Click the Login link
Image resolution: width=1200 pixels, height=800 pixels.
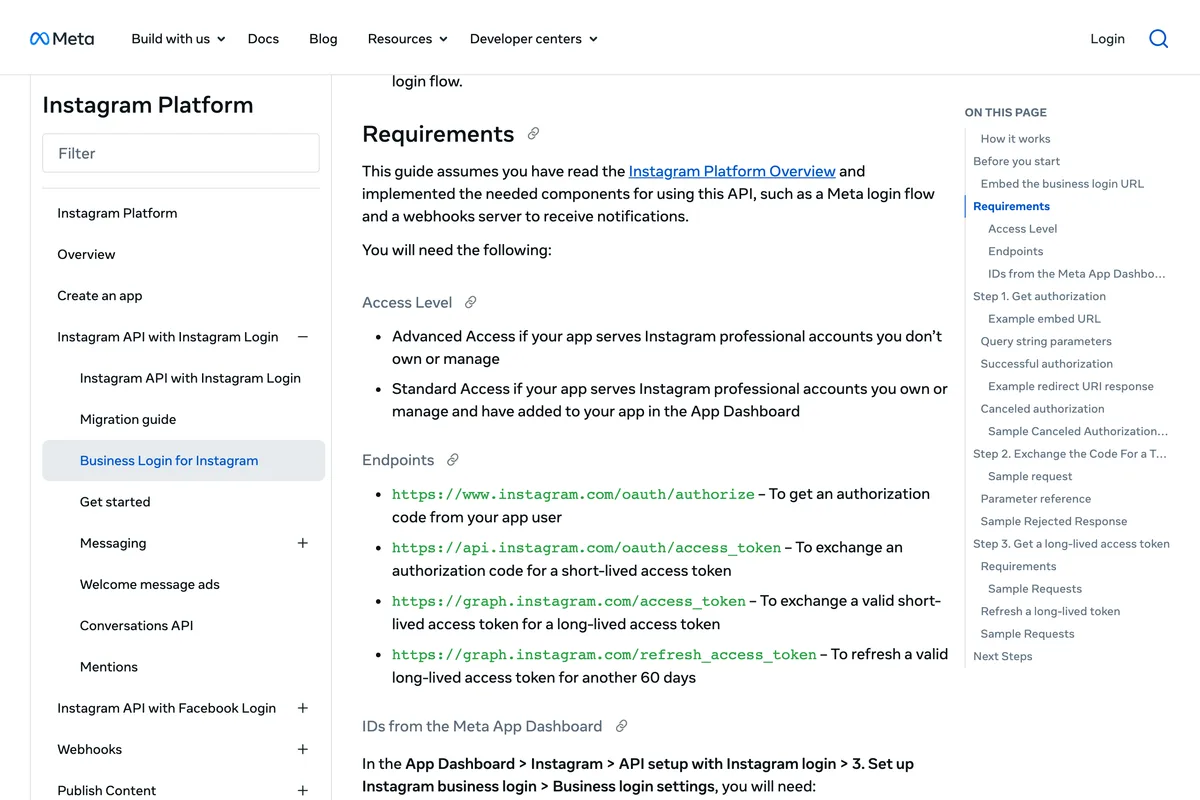pyautogui.click(x=1107, y=39)
